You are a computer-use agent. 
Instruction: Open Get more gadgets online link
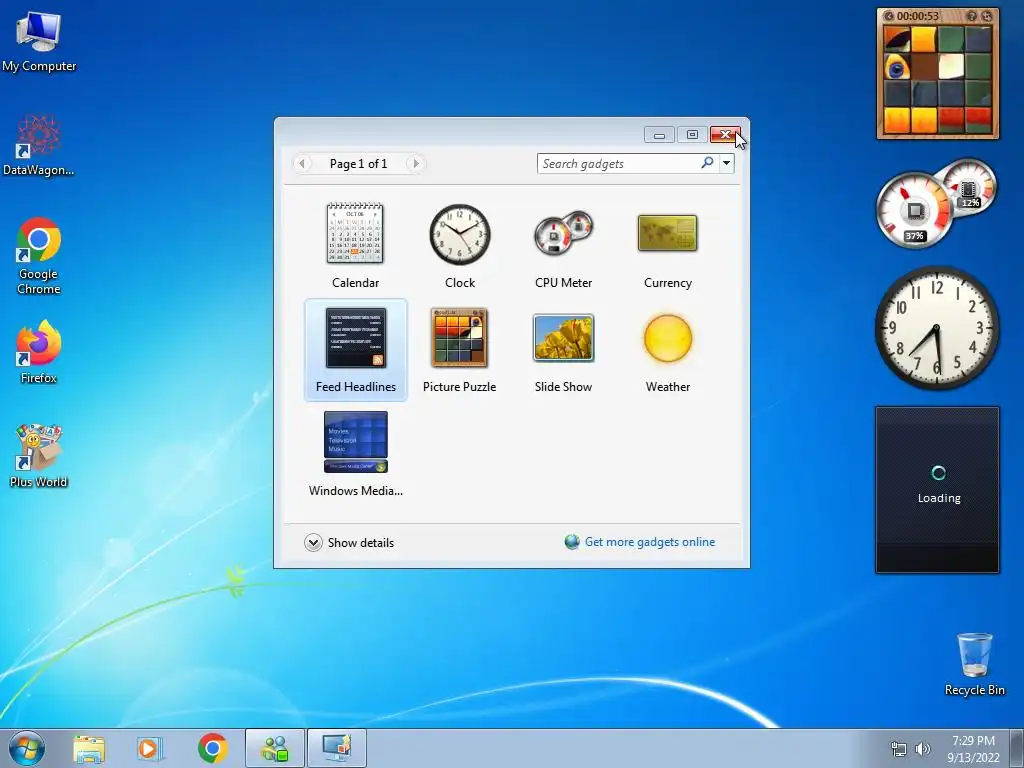click(x=650, y=542)
